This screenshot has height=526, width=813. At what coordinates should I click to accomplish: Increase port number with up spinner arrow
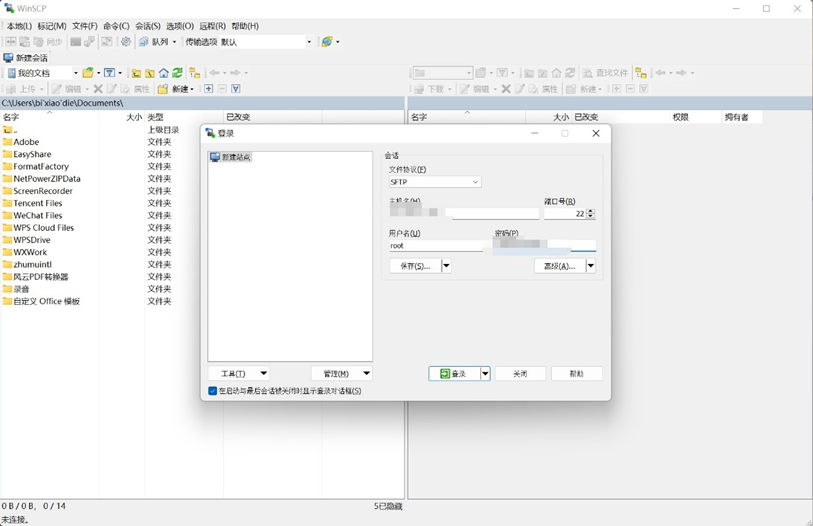point(590,211)
